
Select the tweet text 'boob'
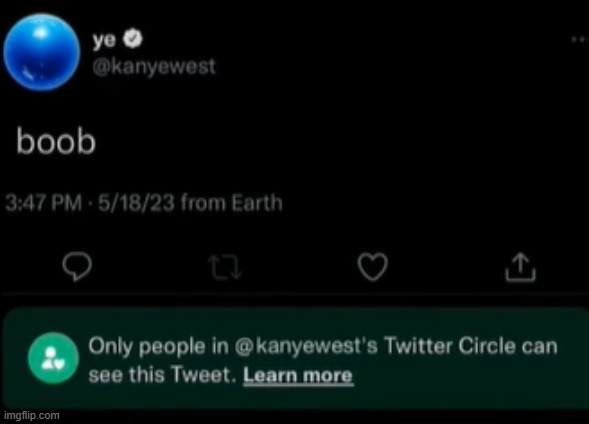pos(56,141)
